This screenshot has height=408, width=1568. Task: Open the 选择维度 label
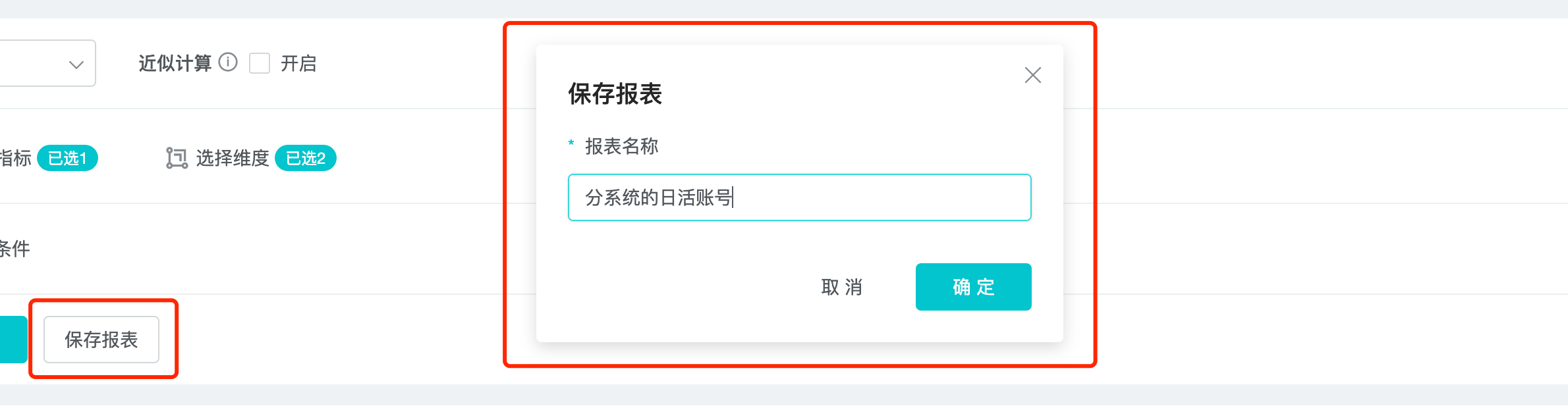tap(233, 158)
